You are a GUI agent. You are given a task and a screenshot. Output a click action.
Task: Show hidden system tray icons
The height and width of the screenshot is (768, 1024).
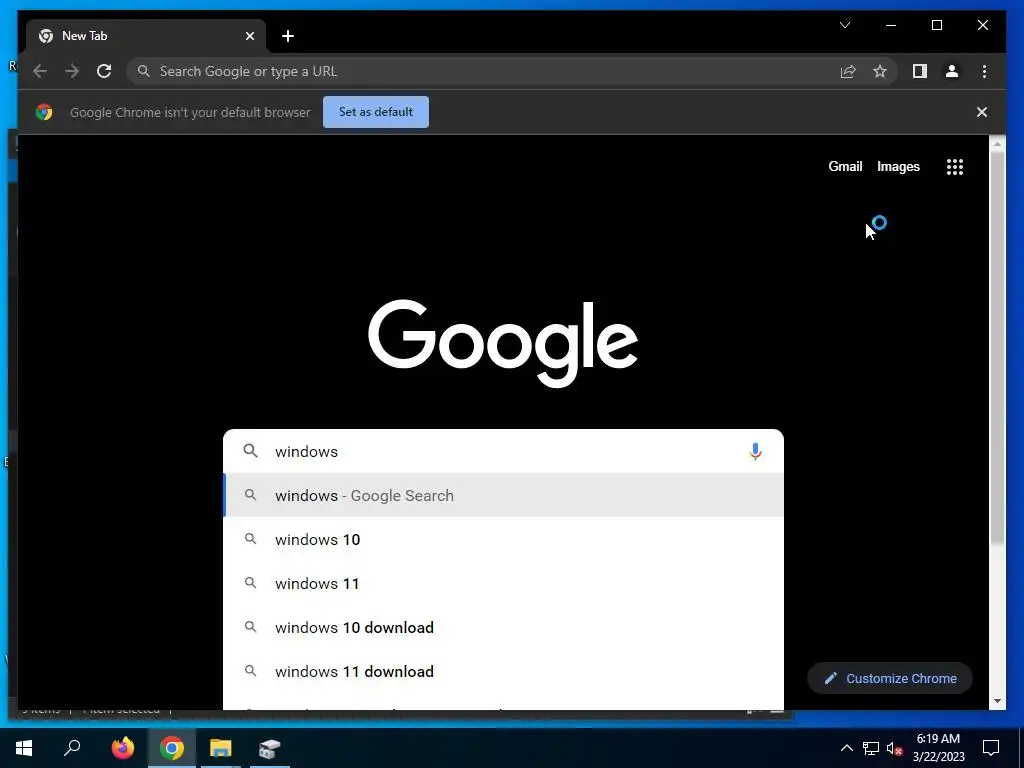pos(846,748)
